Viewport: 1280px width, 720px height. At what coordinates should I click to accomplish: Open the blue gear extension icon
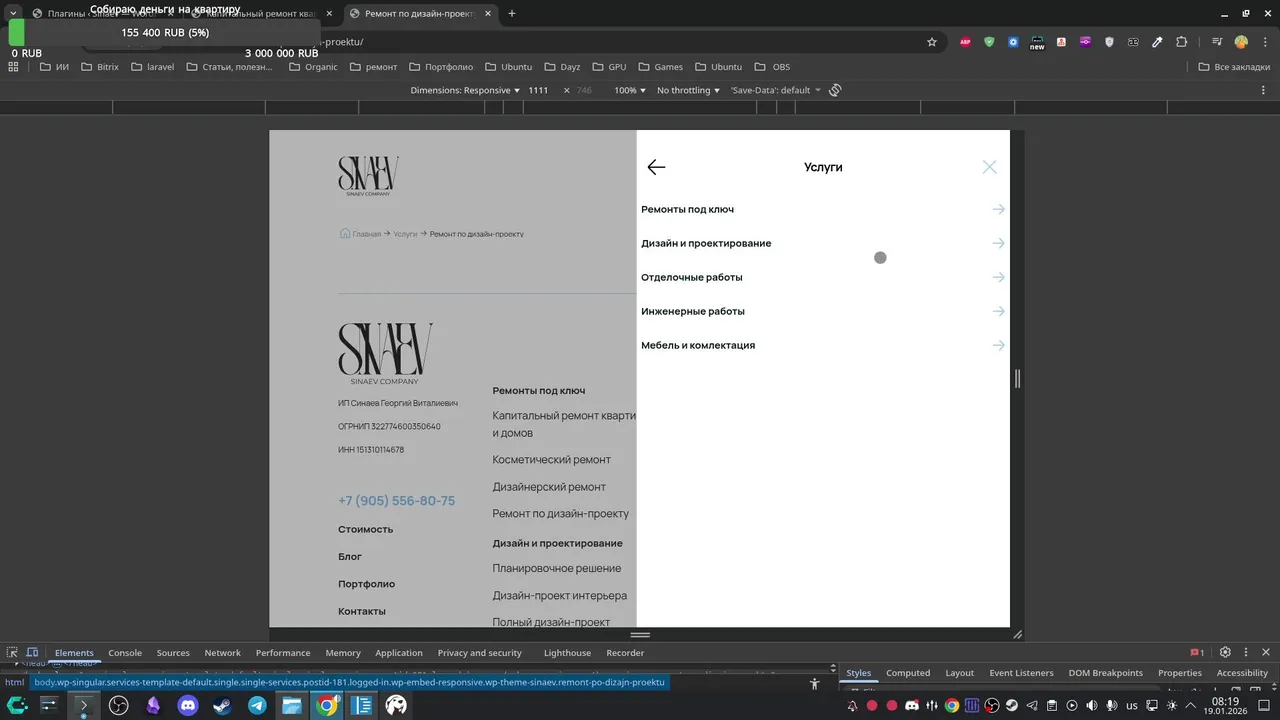tap(1013, 42)
